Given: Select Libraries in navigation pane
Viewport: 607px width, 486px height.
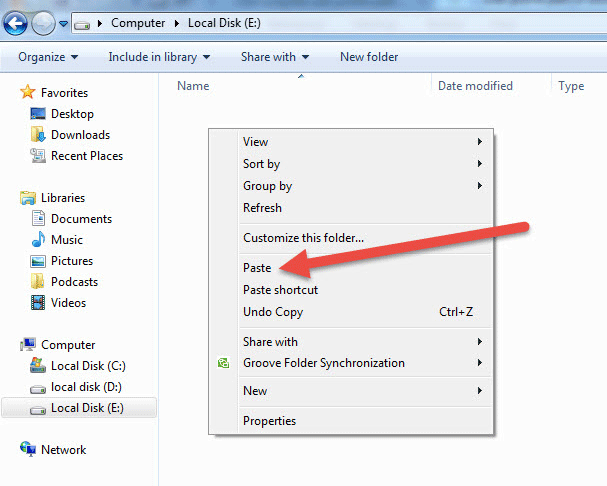Looking at the screenshot, I should pos(63,198).
